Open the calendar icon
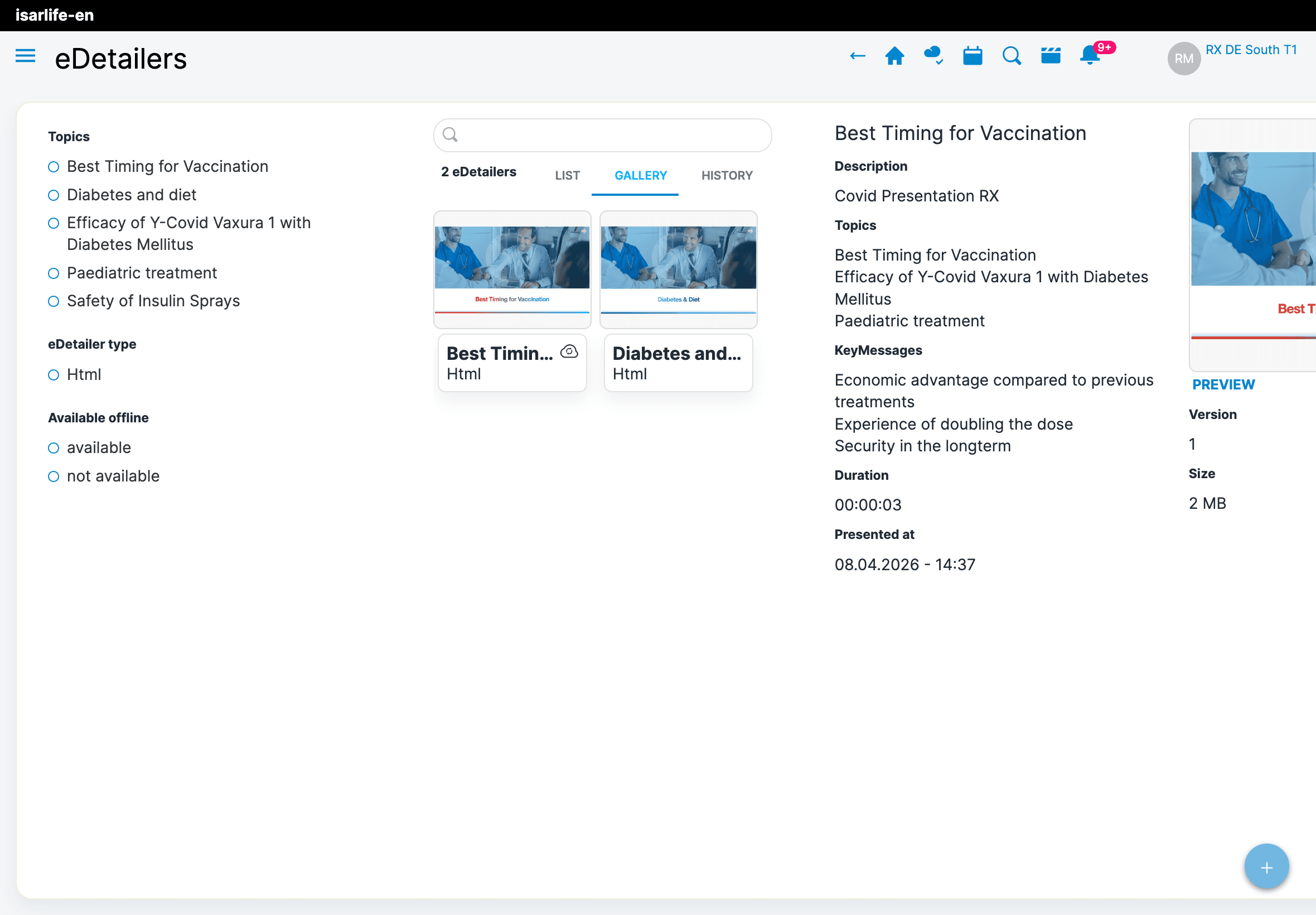The image size is (1316, 915). click(973, 56)
